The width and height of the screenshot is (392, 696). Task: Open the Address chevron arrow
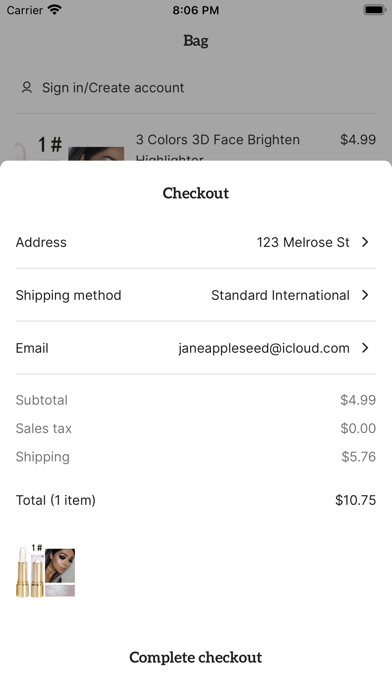(x=365, y=242)
